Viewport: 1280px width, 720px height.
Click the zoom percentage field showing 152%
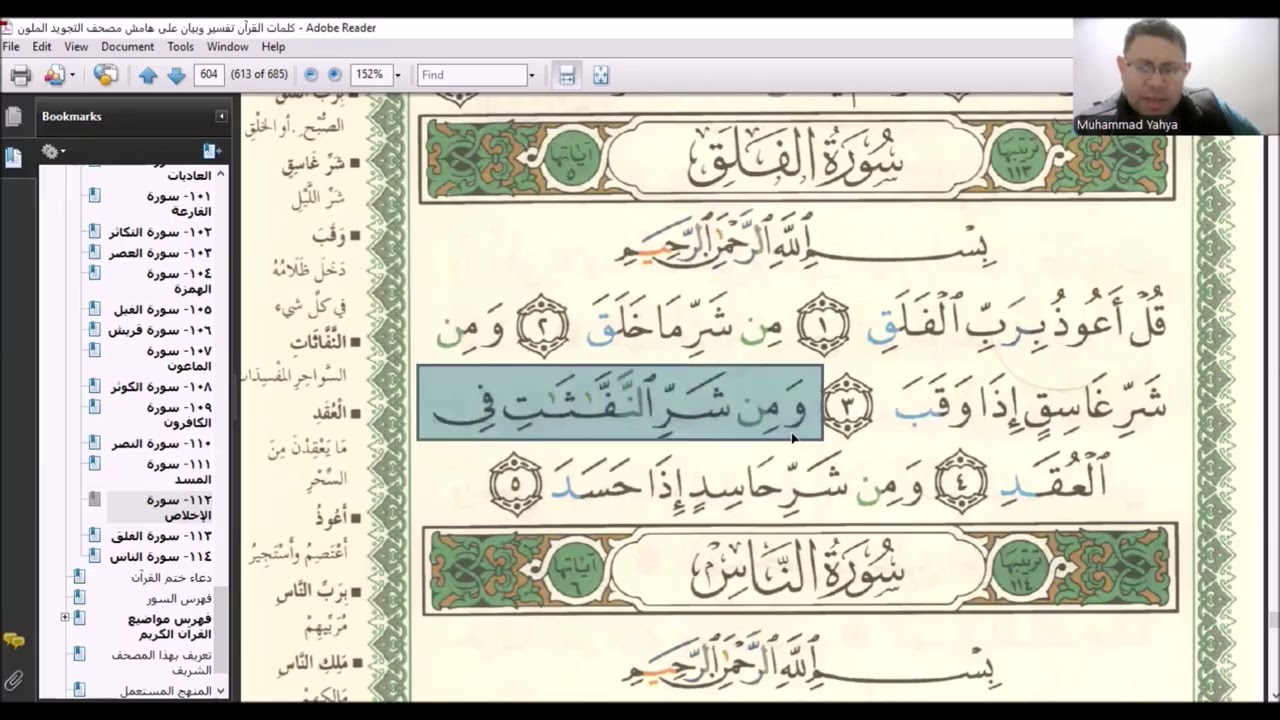369,75
